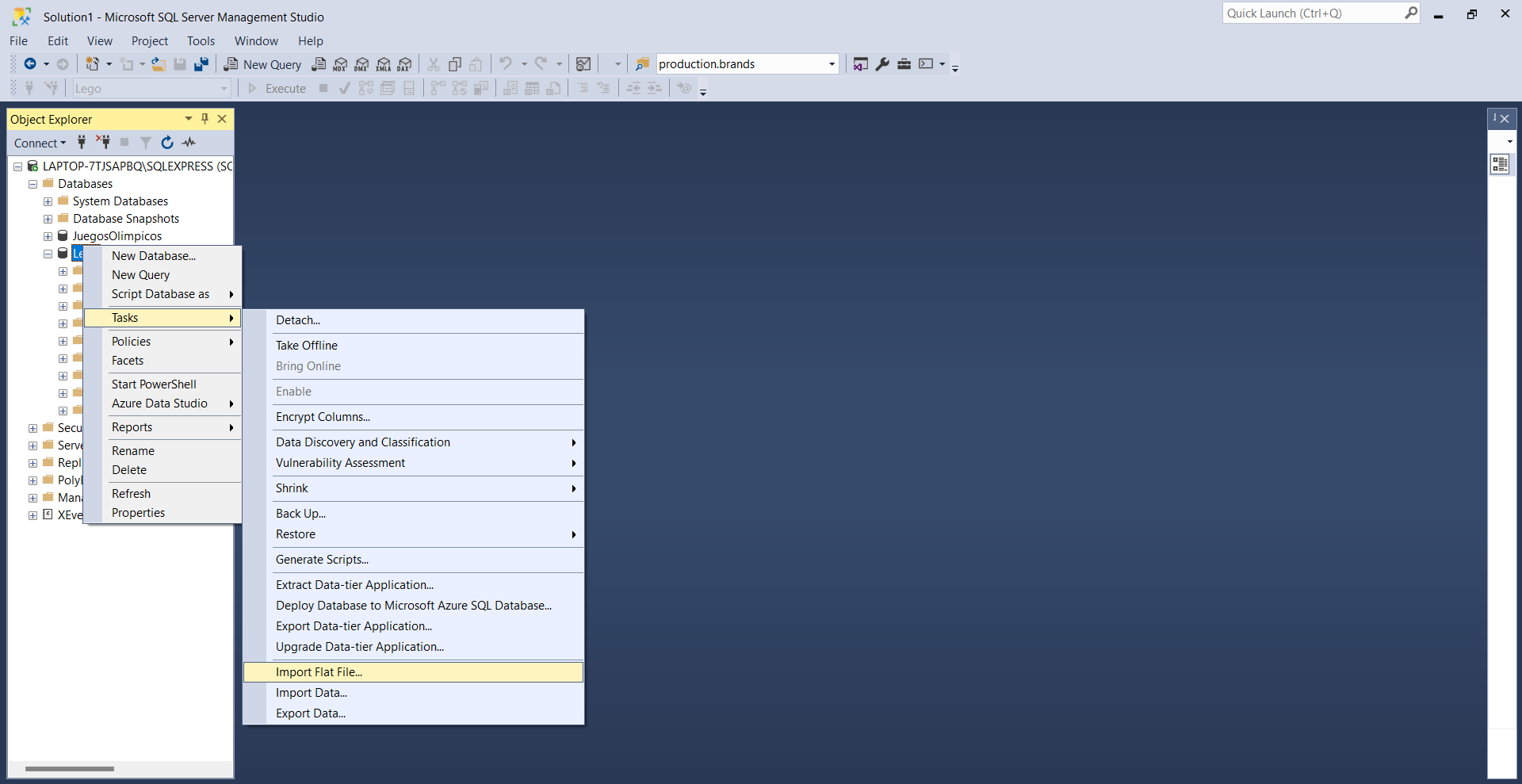This screenshot has width=1522, height=784.
Task: Click the Save All icon
Action: [x=201, y=64]
